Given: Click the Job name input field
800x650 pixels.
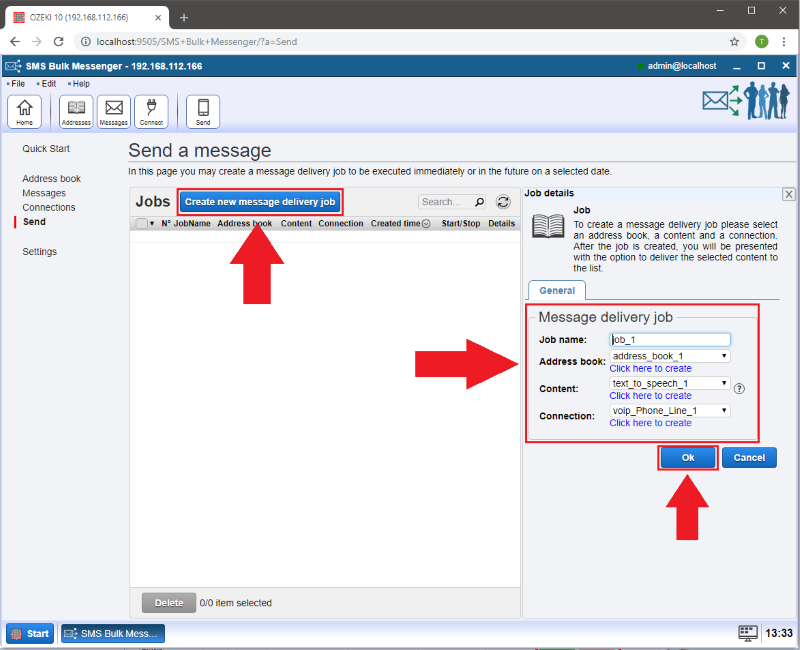Looking at the screenshot, I should 670,340.
